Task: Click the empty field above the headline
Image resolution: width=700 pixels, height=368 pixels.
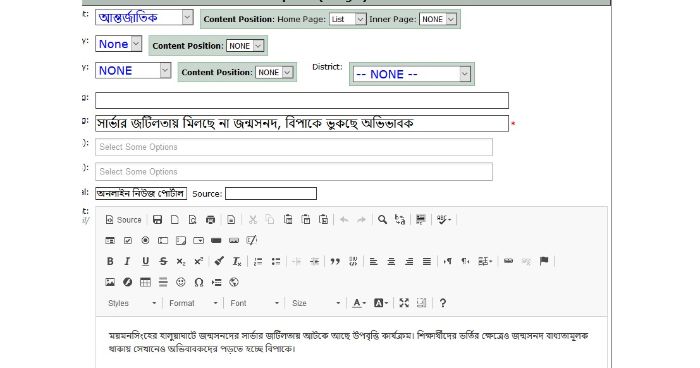Action: coord(302,100)
